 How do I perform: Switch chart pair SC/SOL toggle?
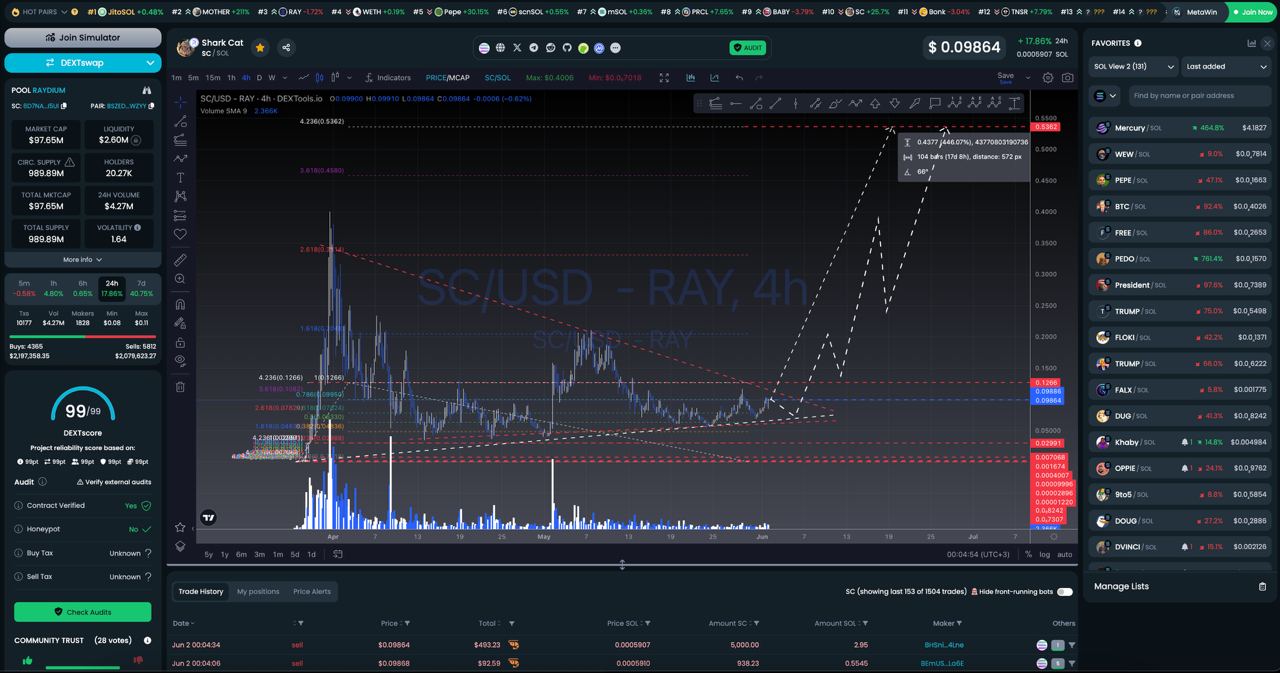click(497, 77)
